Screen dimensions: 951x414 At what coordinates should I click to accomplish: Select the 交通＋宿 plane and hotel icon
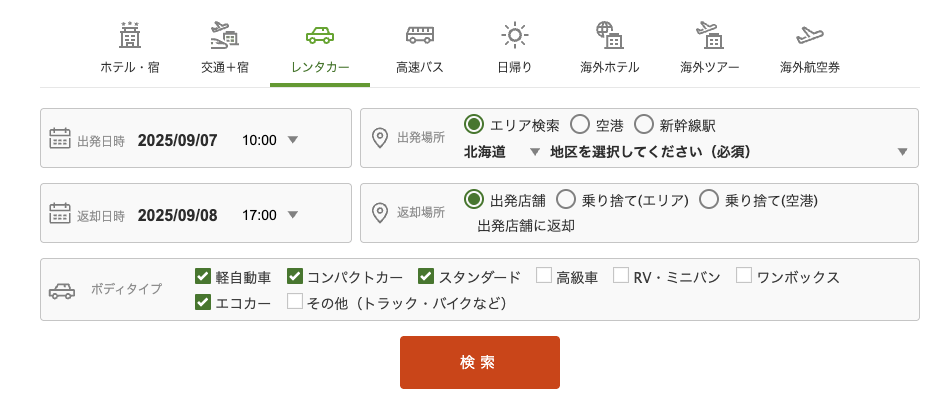pyautogui.click(x=224, y=35)
